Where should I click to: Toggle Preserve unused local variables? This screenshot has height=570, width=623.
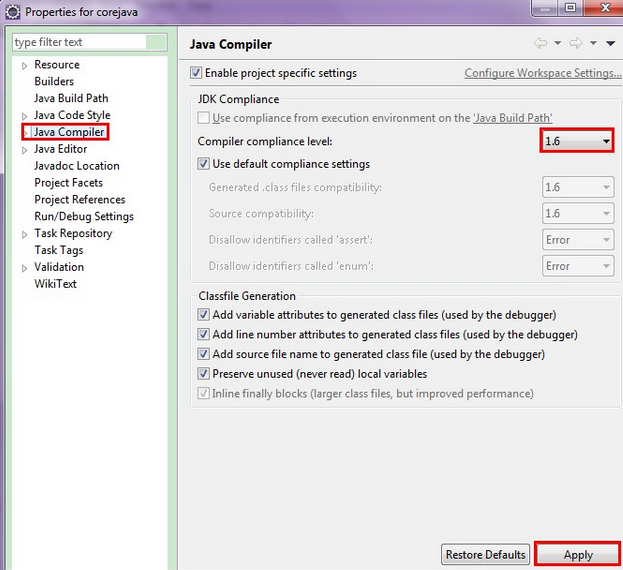(203, 374)
